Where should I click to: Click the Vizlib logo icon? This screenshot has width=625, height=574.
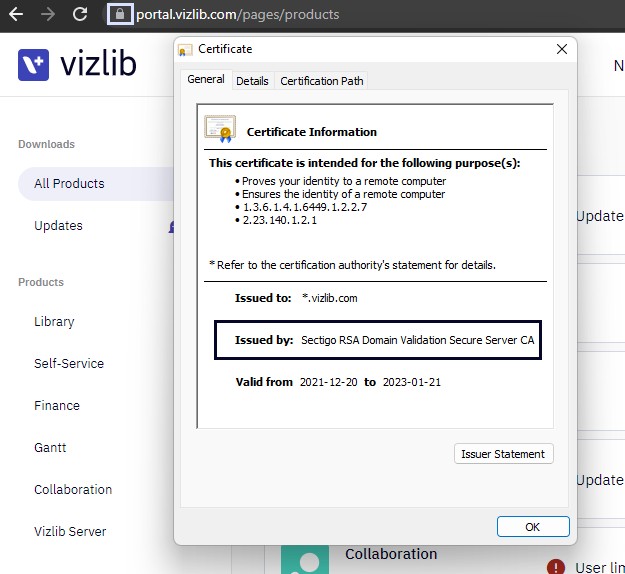click(33, 65)
